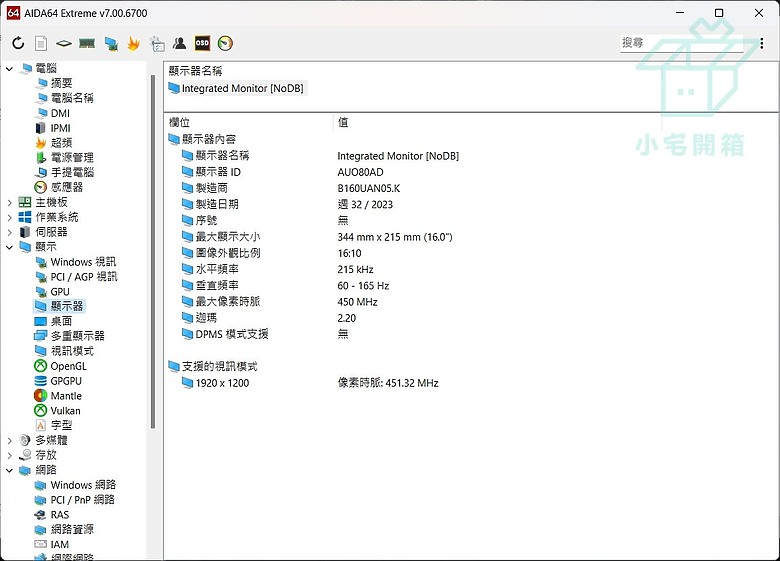Collapse the 顯示 tree node
This screenshot has height=561, width=780.
coord(9,247)
